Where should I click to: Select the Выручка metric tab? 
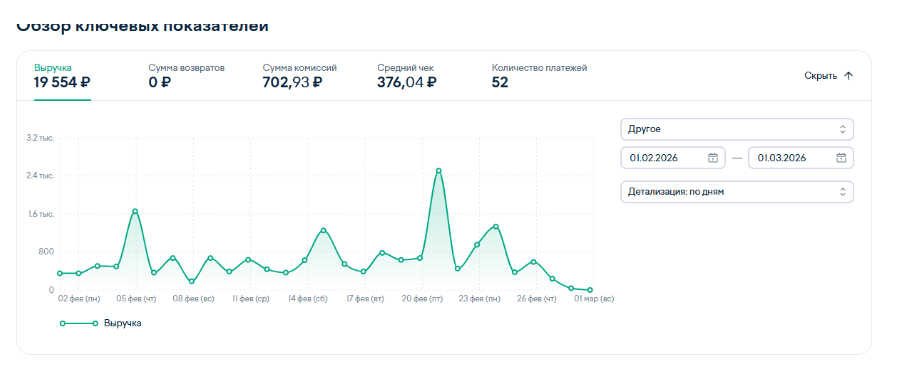click(x=62, y=76)
